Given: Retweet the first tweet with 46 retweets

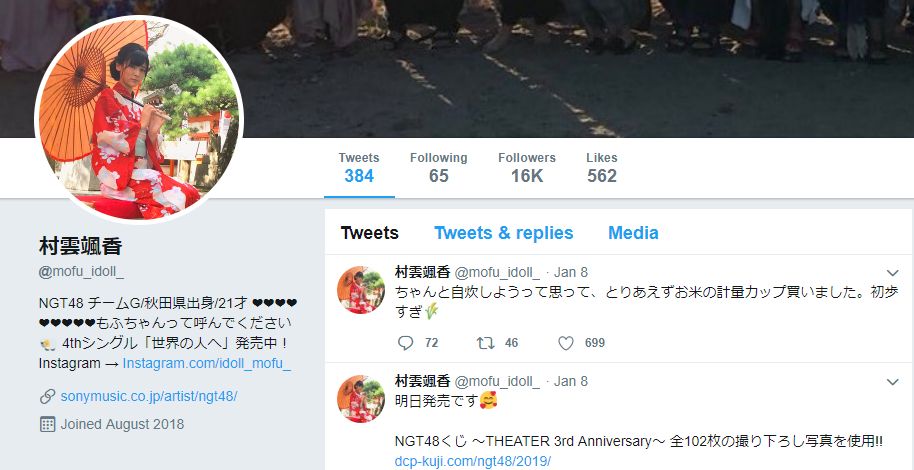Looking at the screenshot, I should point(485,343).
